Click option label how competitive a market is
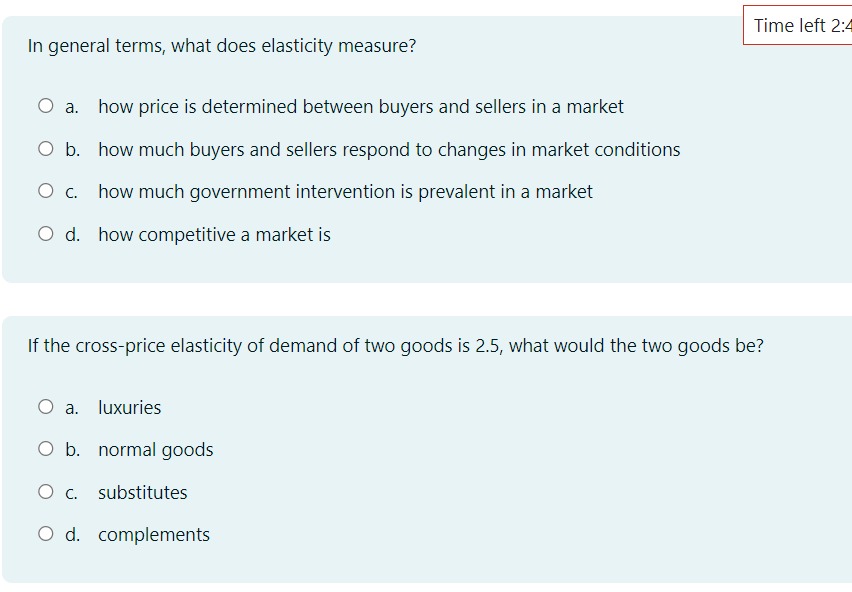The image size is (852, 592). pos(216,233)
